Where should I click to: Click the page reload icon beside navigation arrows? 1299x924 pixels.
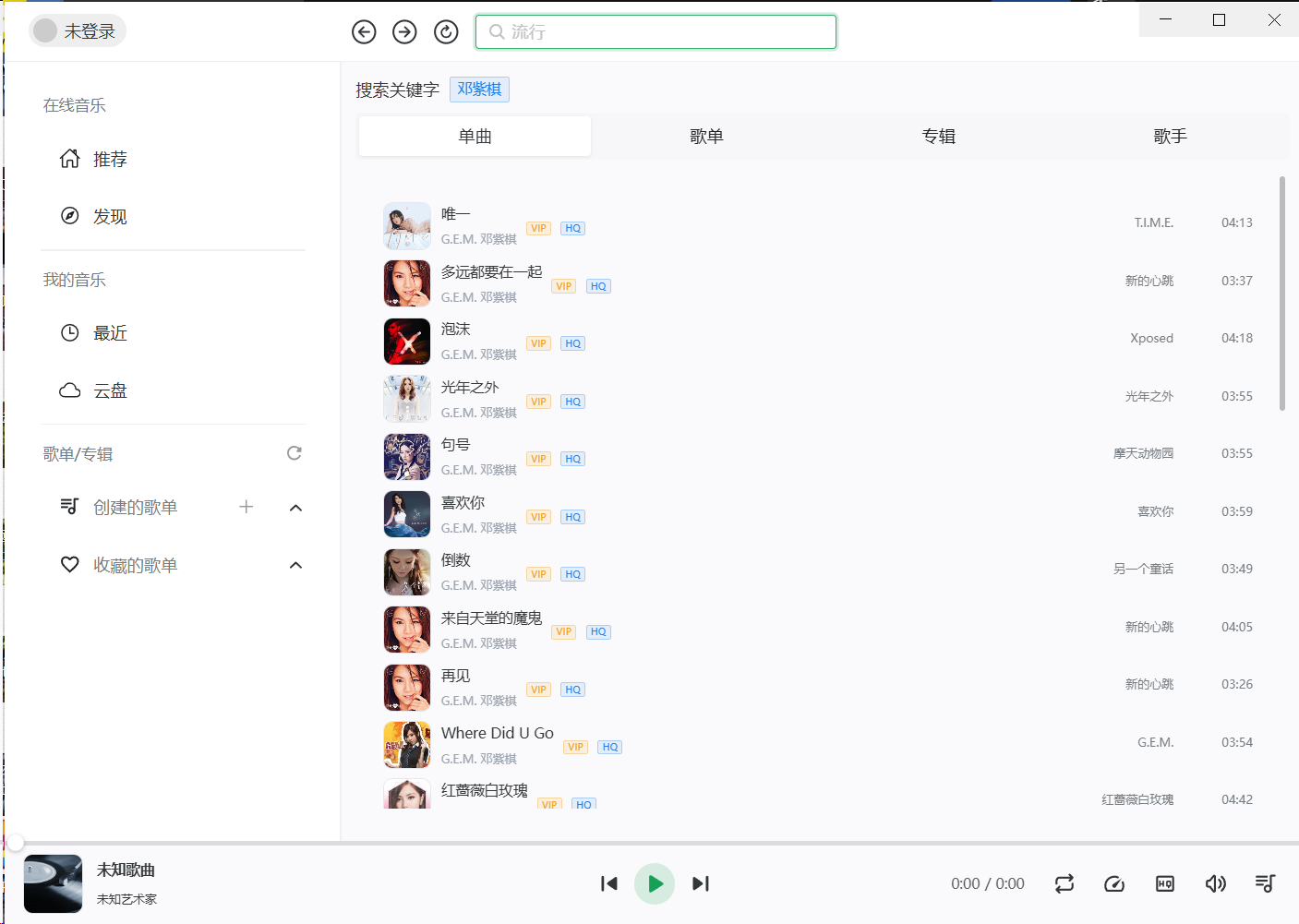[445, 30]
